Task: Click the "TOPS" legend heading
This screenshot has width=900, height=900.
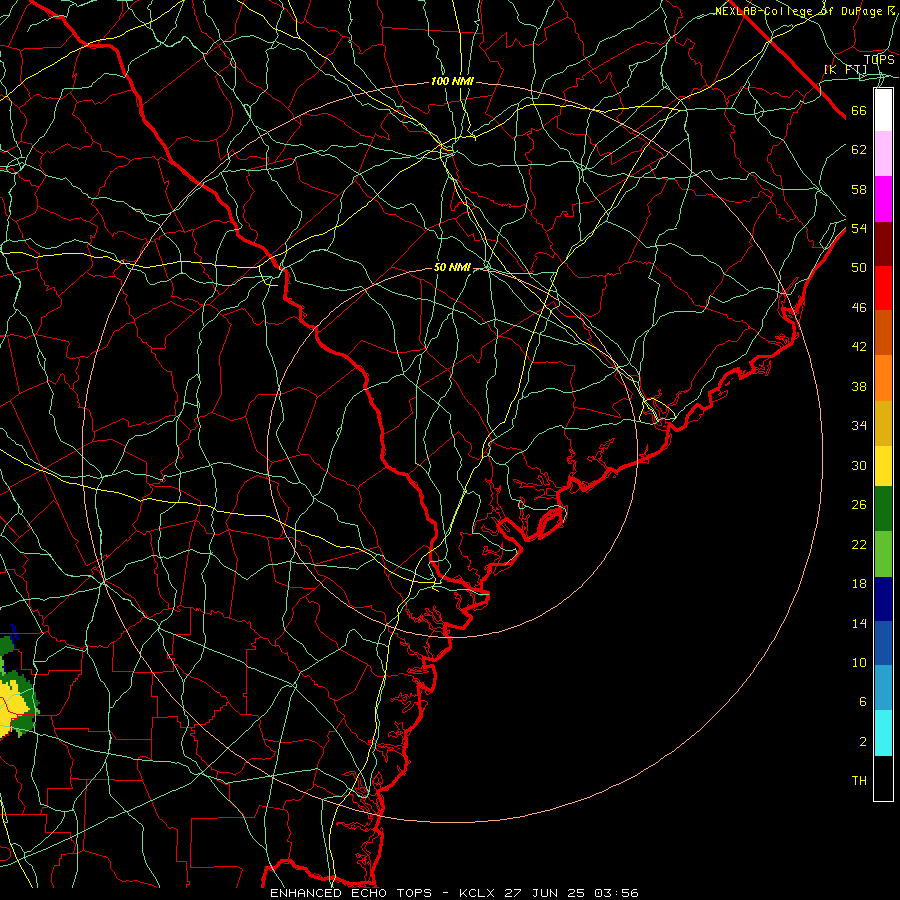Action: tap(879, 60)
